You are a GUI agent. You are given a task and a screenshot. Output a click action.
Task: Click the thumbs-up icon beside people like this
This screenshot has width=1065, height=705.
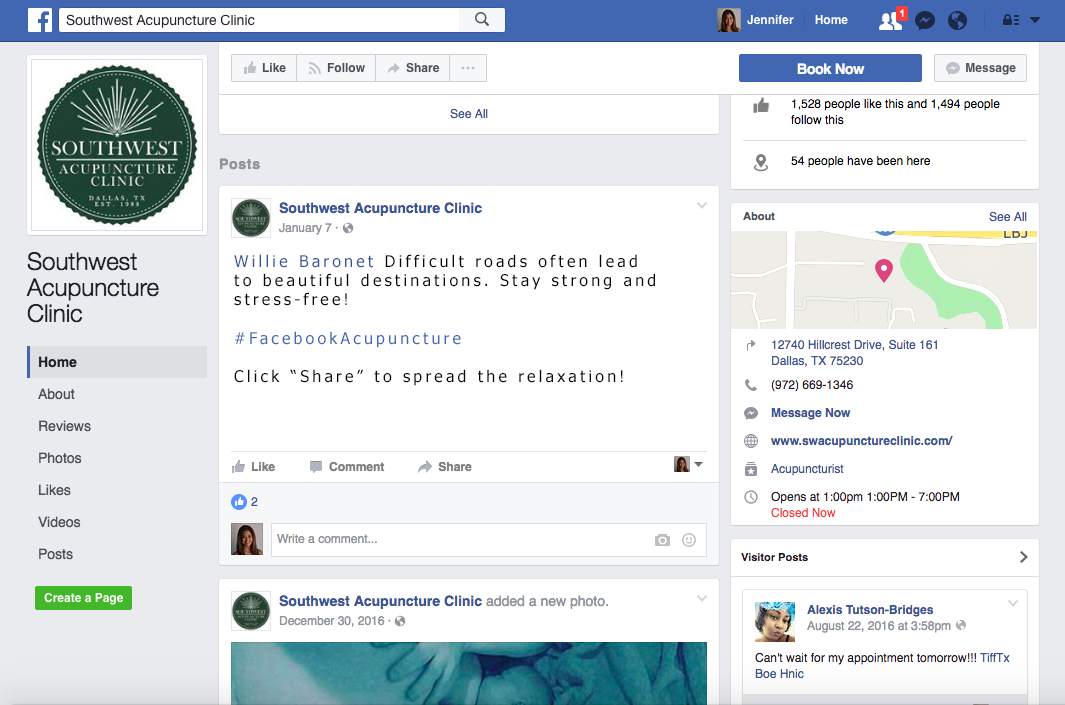(x=761, y=106)
